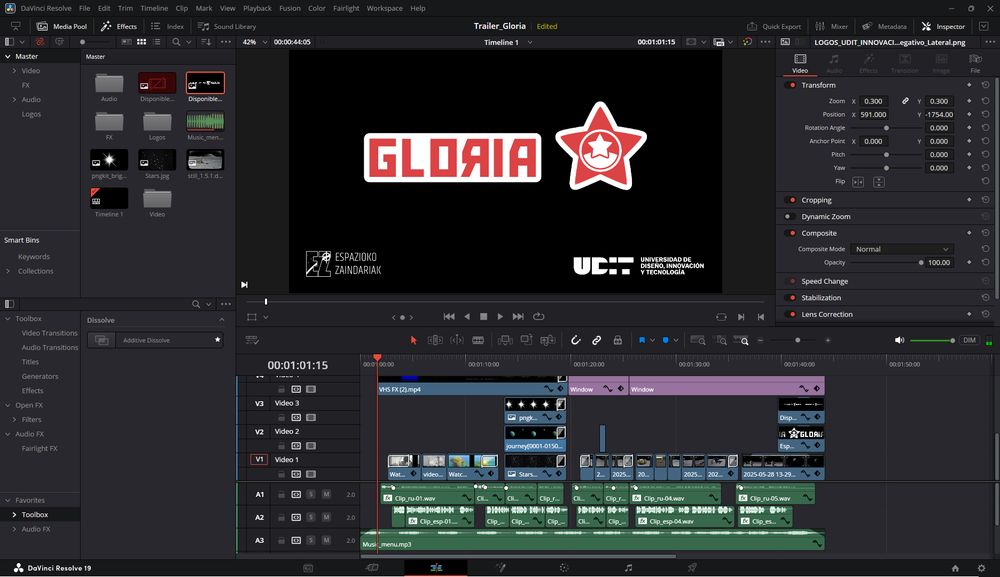Collapse the Dissolve effects group
Screen dimensions: 1000x577
pos(221,320)
